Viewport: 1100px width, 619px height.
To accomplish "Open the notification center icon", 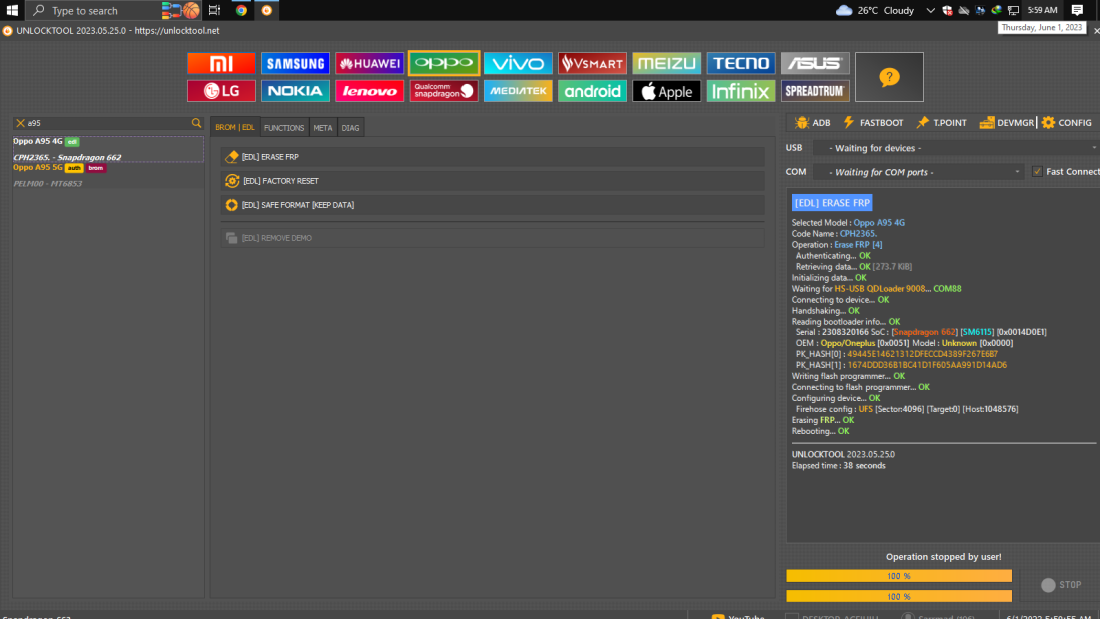I will coord(1078,10).
